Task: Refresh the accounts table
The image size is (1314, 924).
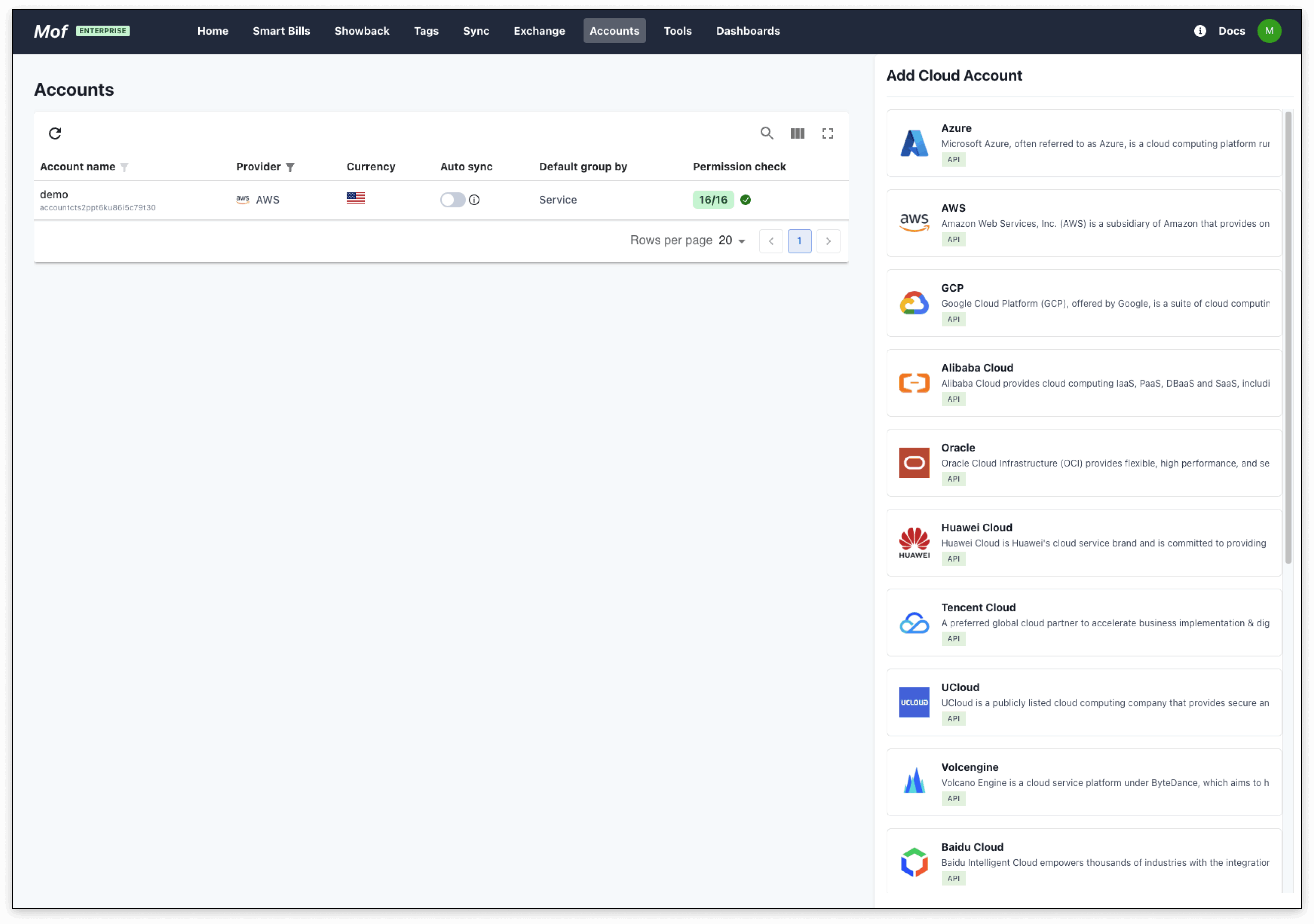Action: 55,133
